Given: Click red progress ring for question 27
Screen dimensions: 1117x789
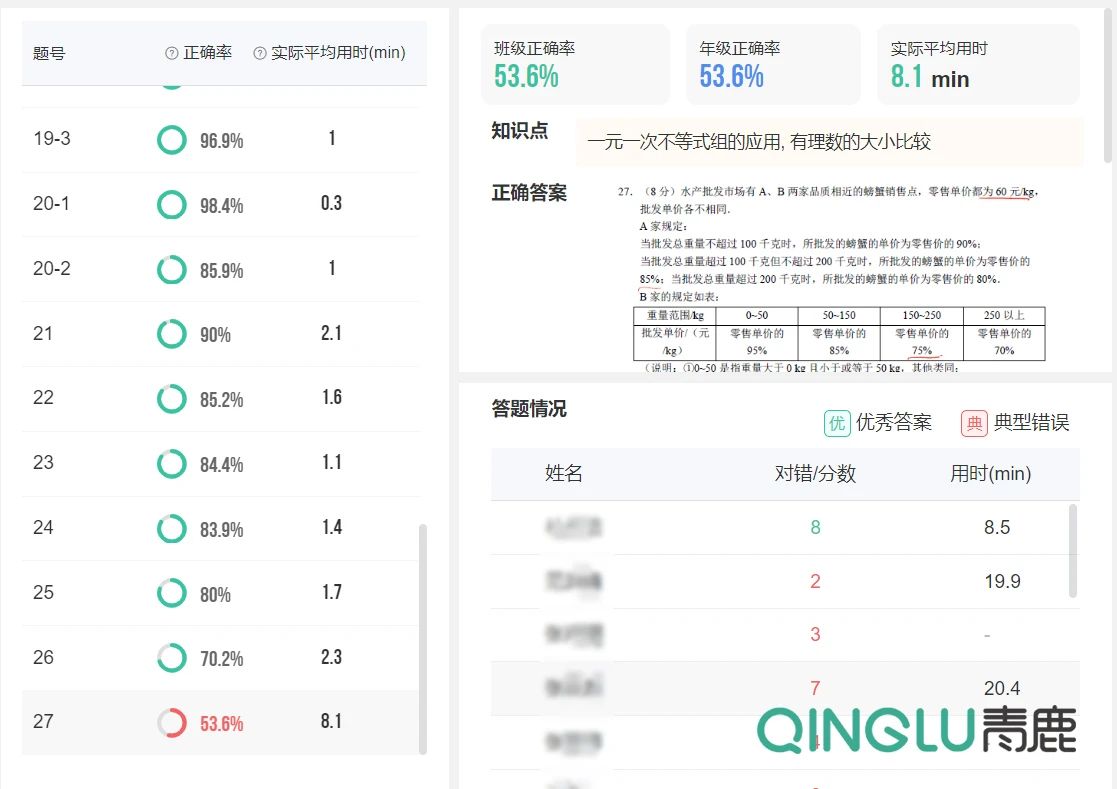Looking at the screenshot, I should [x=172, y=723].
